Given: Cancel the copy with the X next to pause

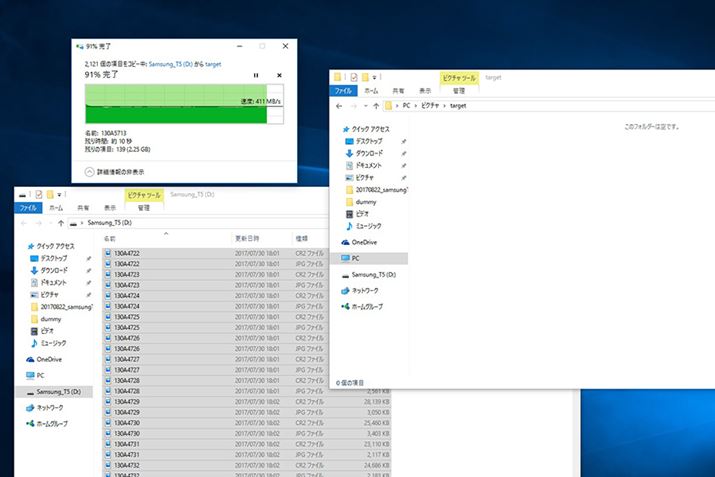Looking at the screenshot, I should 279,76.
